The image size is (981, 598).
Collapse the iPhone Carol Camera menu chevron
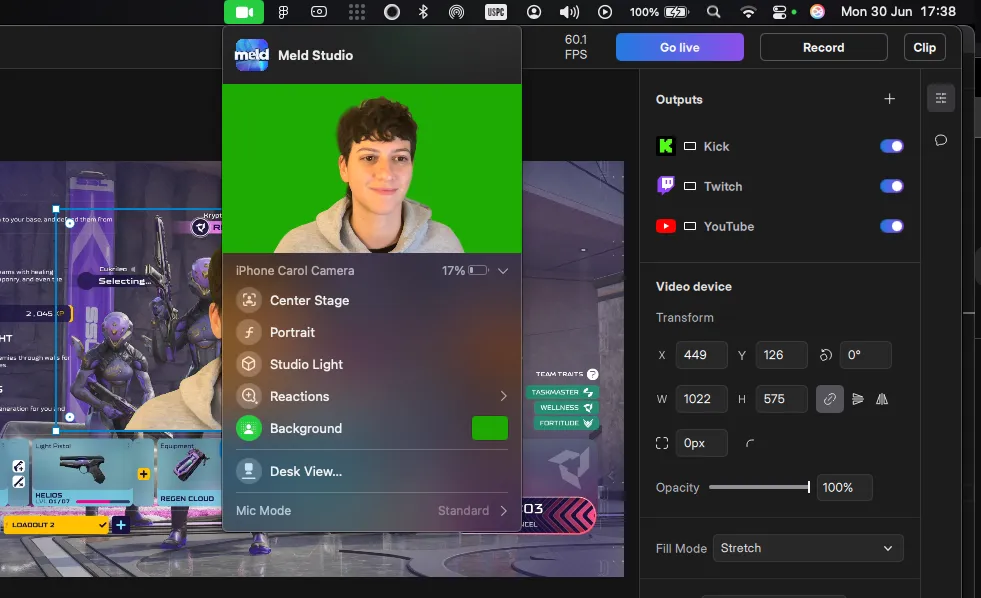click(x=503, y=270)
